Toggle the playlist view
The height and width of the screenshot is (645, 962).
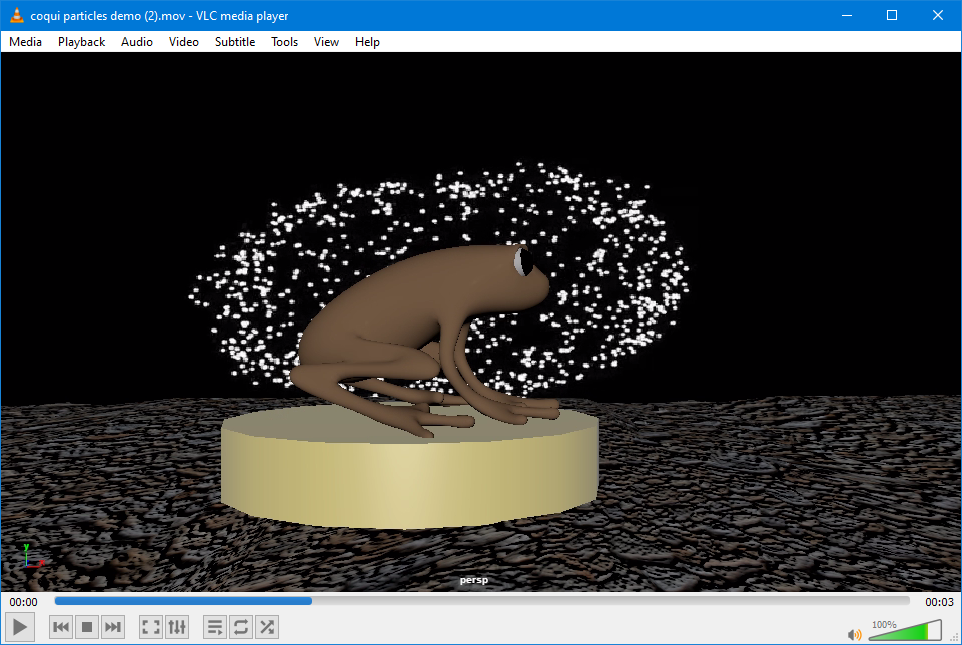pos(215,627)
